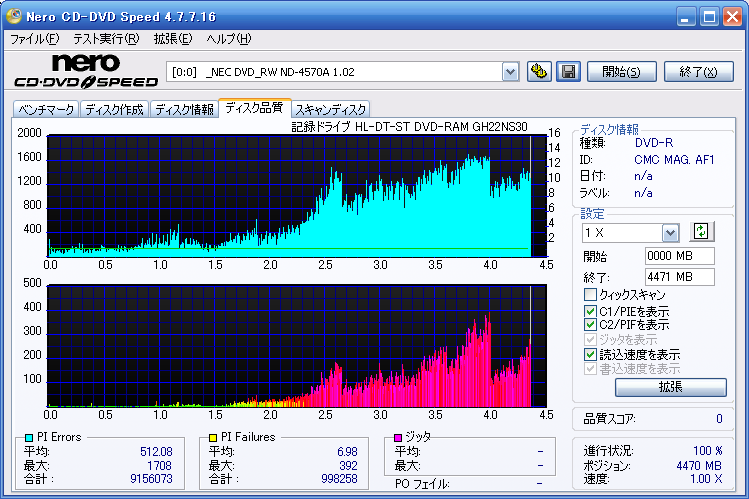Click the cyan PI Errors legend swatch
The width and height of the screenshot is (749, 499).
click(29, 437)
